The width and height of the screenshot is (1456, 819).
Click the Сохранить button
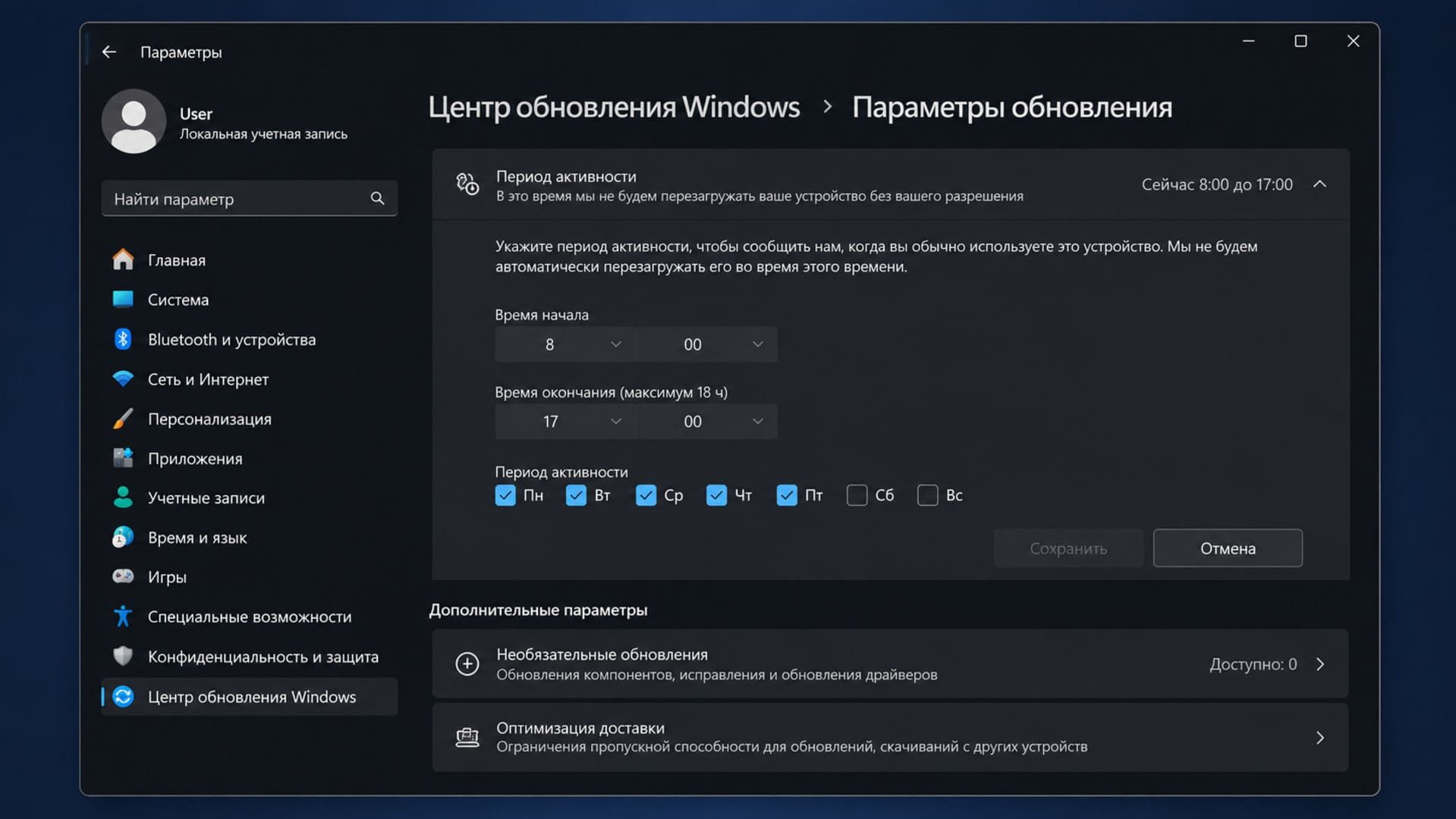point(1068,548)
